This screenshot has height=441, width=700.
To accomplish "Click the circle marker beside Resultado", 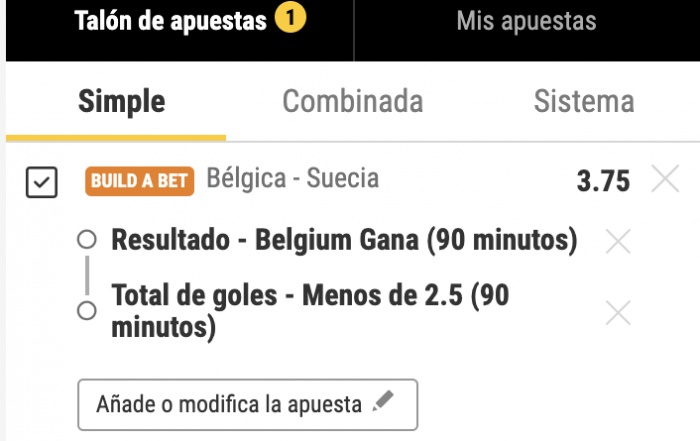I will pos(87,240).
